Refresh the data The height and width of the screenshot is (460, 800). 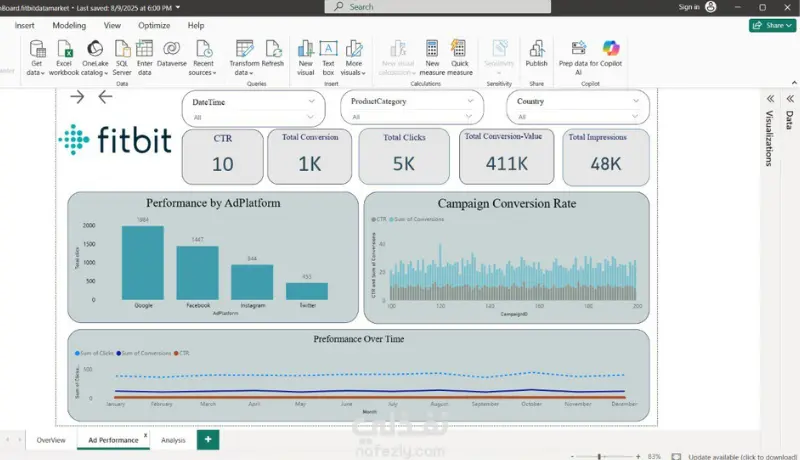coord(273,54)
